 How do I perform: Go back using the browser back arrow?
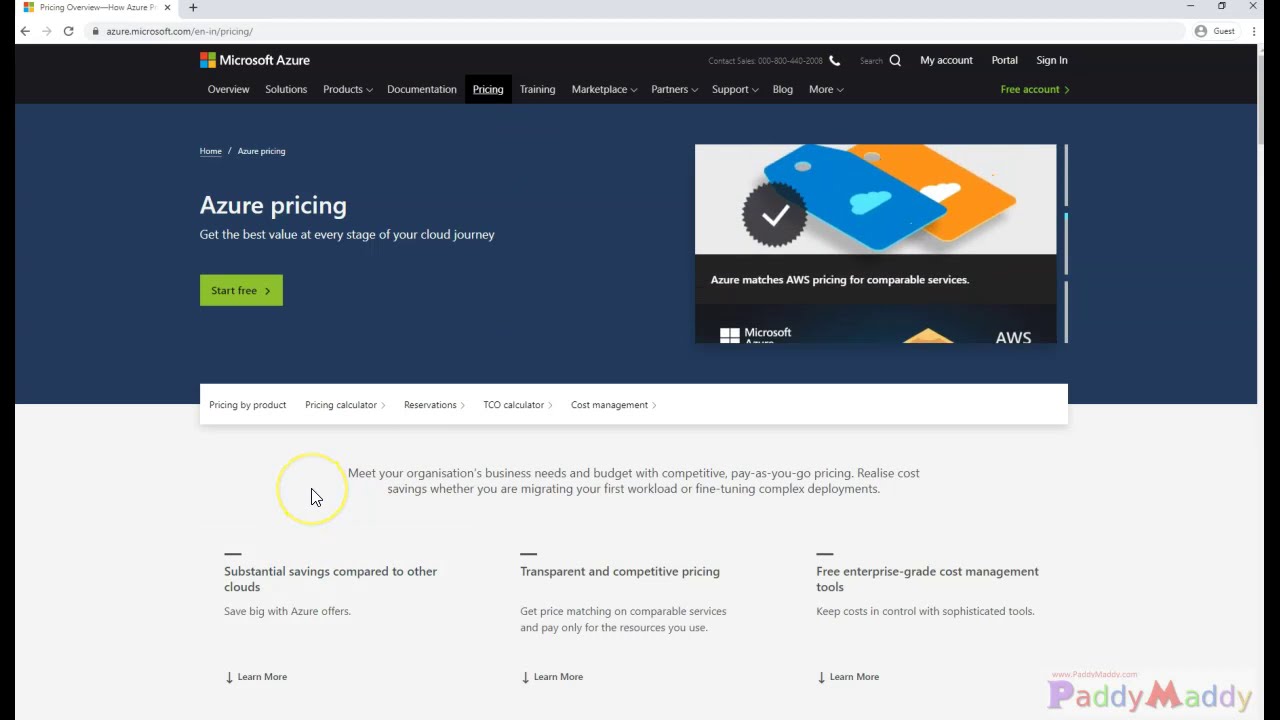click(x=25, y=31)
